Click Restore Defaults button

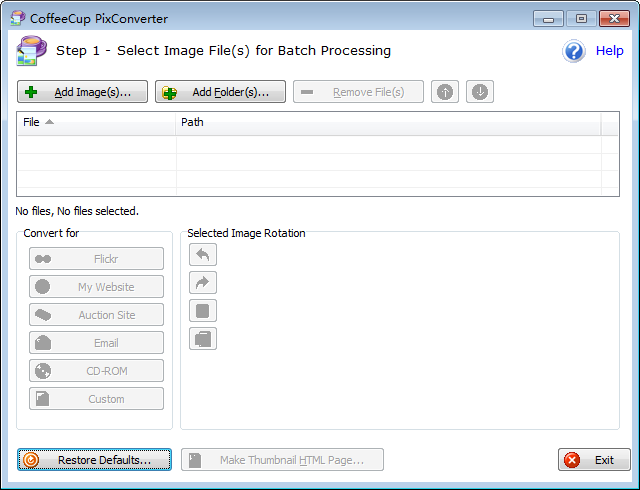click(94, 460)
